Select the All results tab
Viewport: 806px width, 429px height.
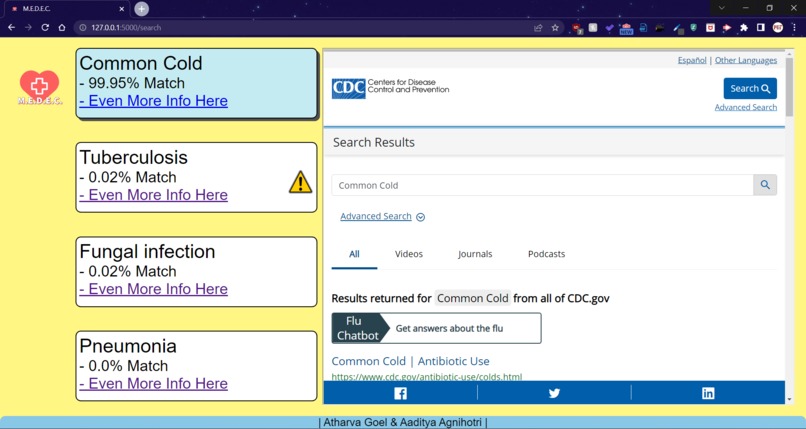coord(354,254)
